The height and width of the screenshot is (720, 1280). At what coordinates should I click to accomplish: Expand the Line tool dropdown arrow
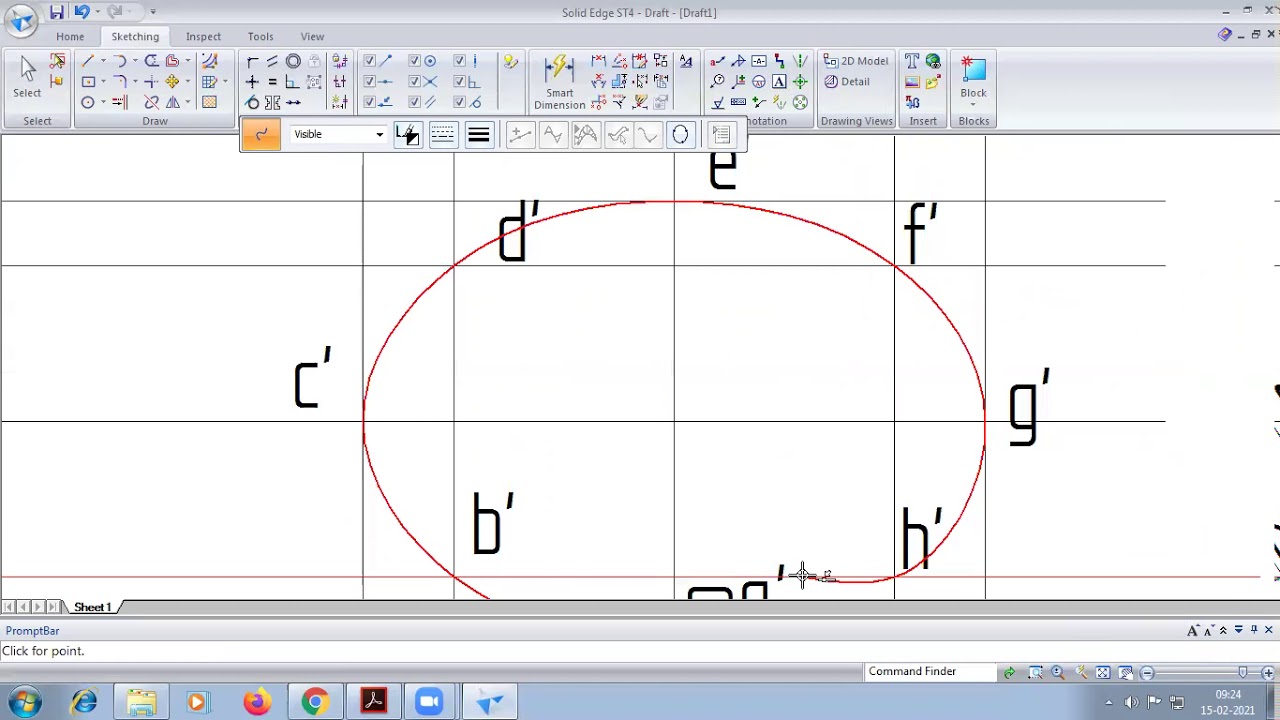(x=103, y=60)
